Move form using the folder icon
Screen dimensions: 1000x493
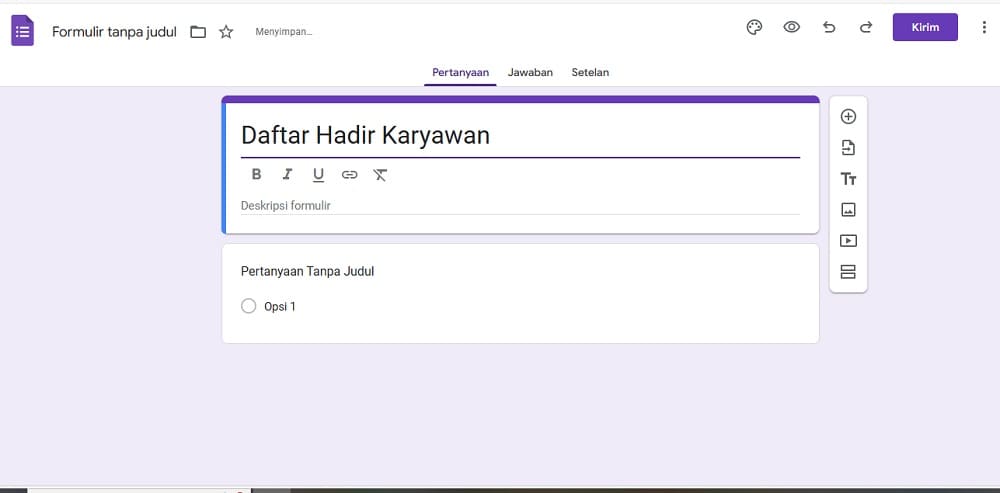click(198, 32)
